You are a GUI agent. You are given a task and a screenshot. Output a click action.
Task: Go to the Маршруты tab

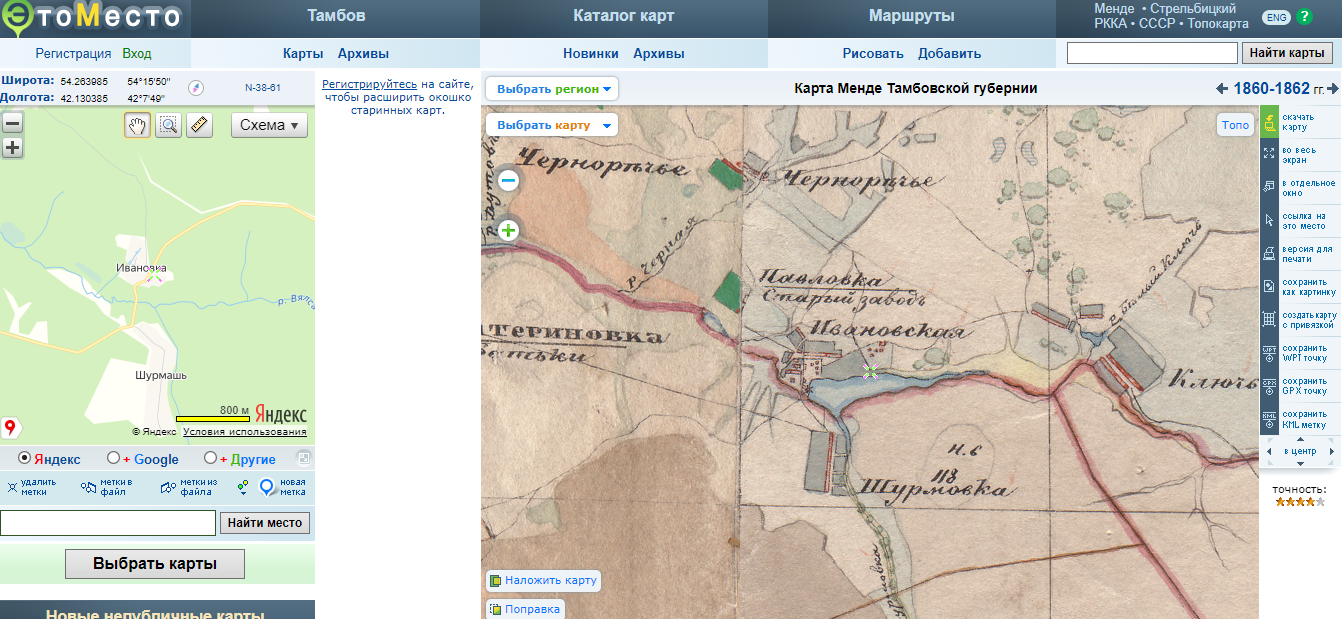coord(911,16)
